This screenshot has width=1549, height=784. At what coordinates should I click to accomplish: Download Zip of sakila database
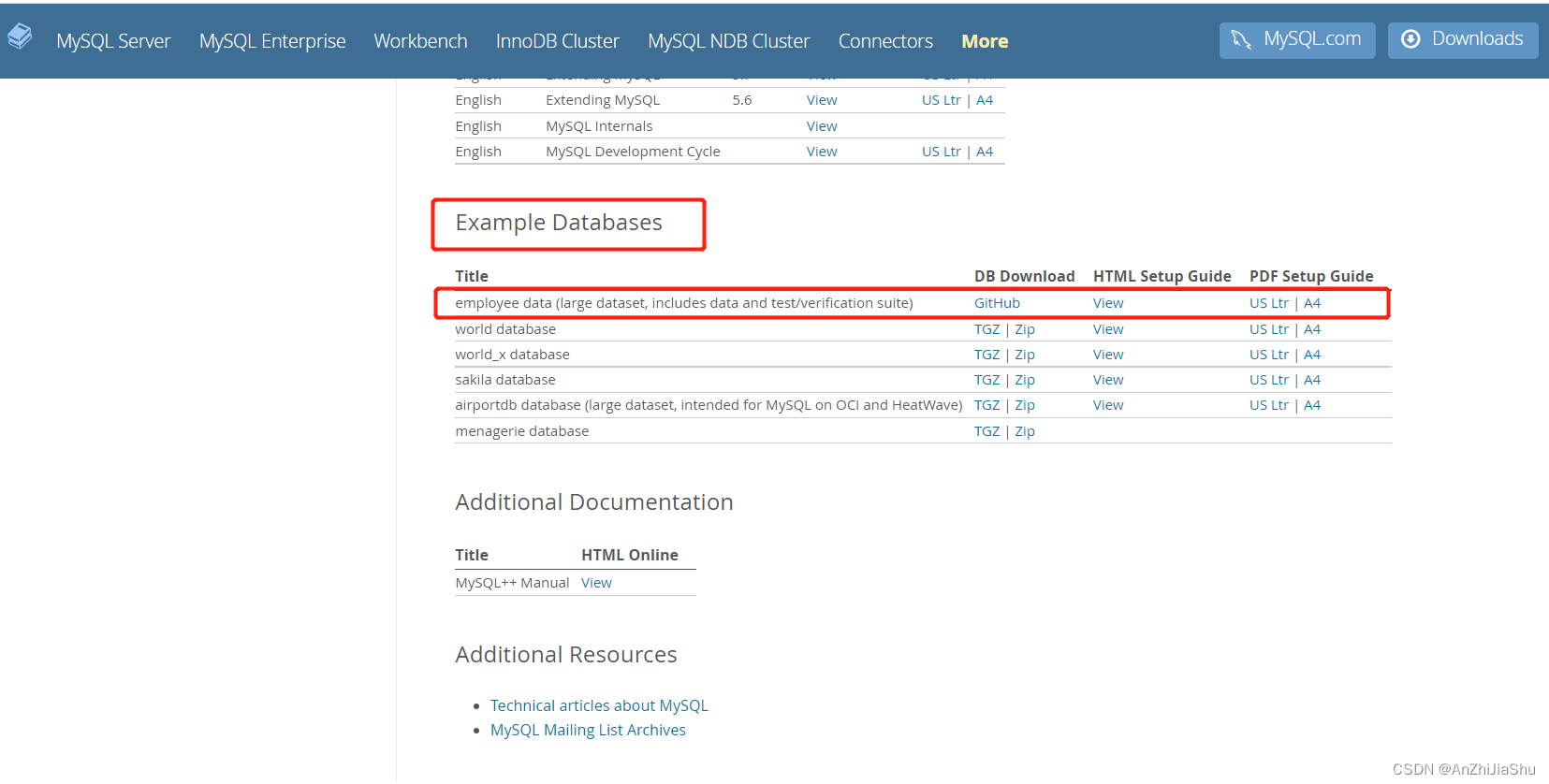pos(1025,380)
